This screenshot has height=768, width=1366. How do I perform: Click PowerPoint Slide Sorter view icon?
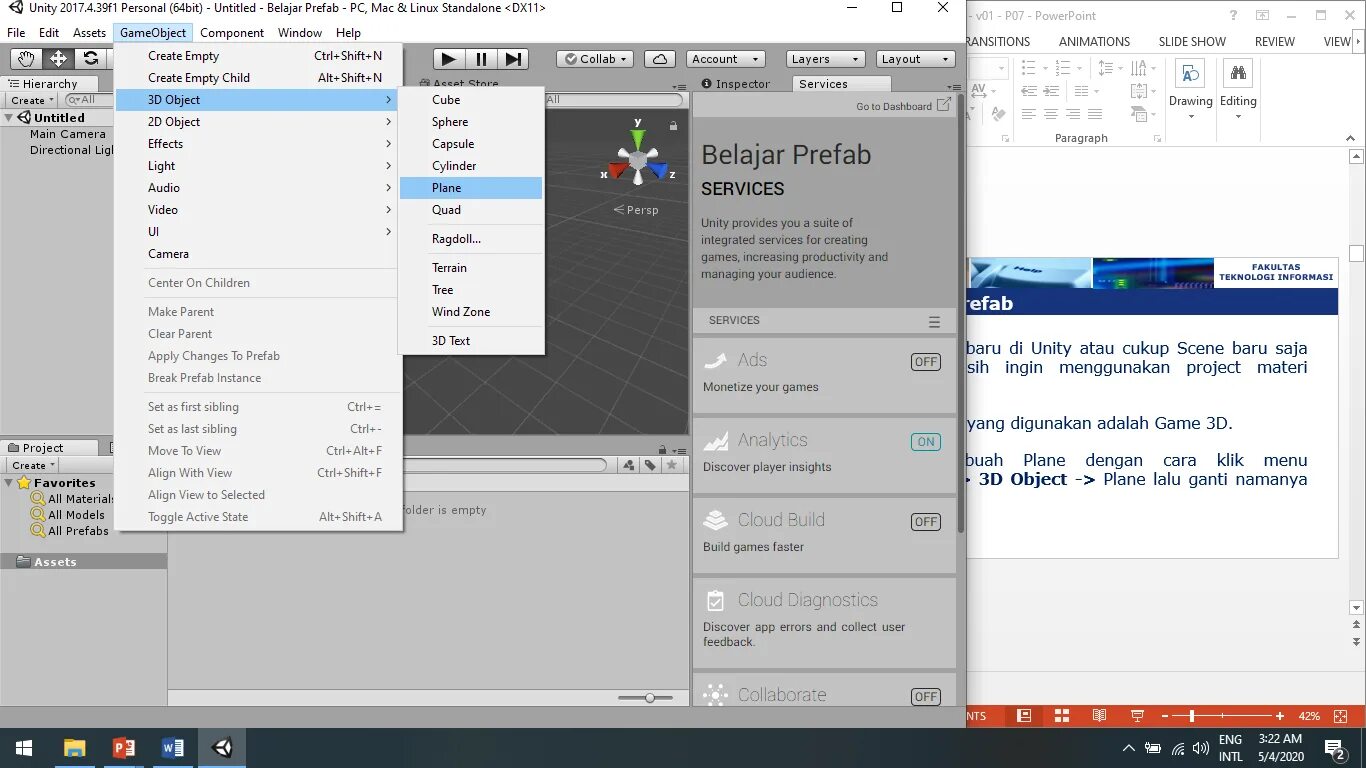point(1062,716)
